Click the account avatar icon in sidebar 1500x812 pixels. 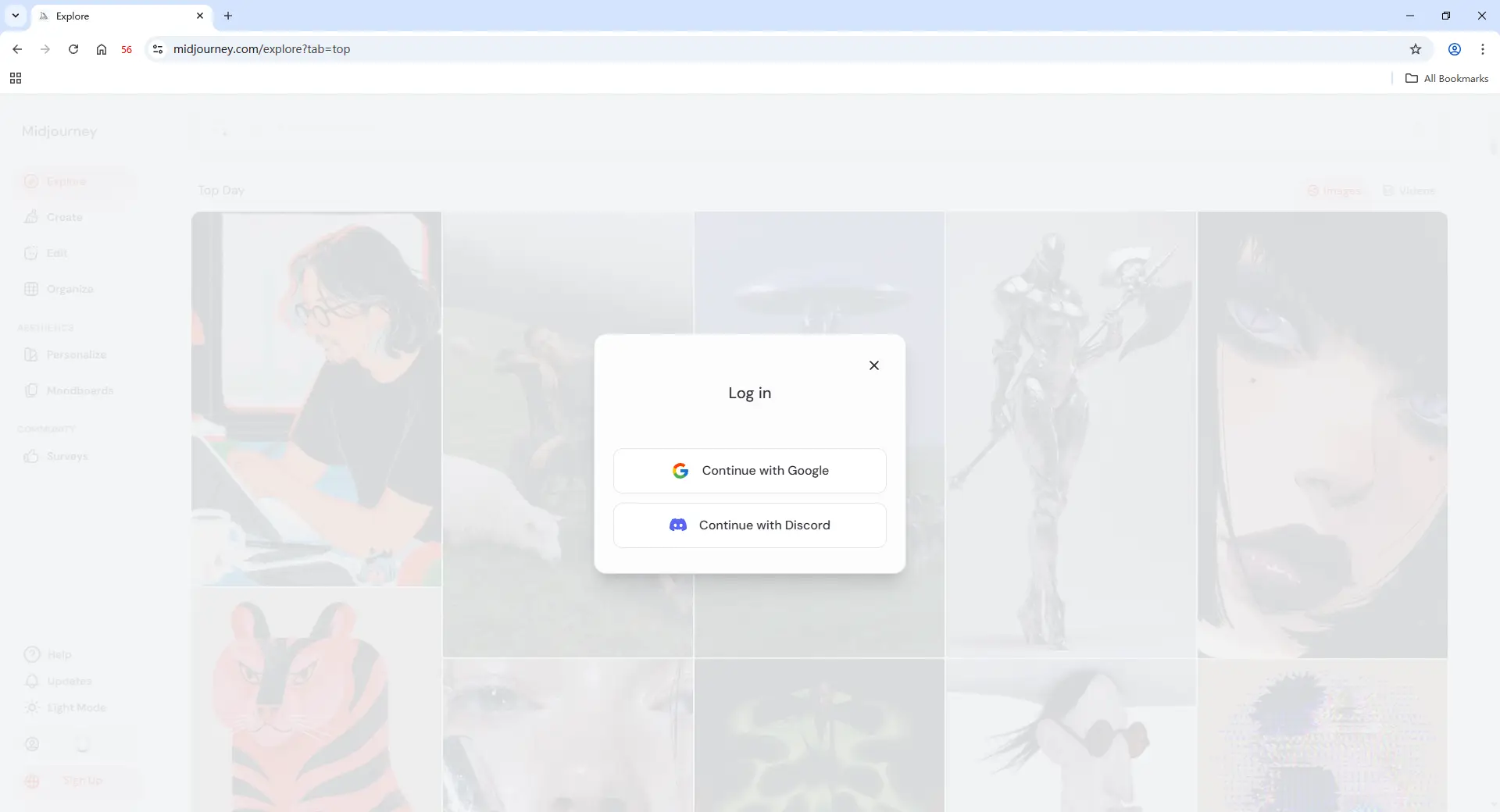[32, 744]
